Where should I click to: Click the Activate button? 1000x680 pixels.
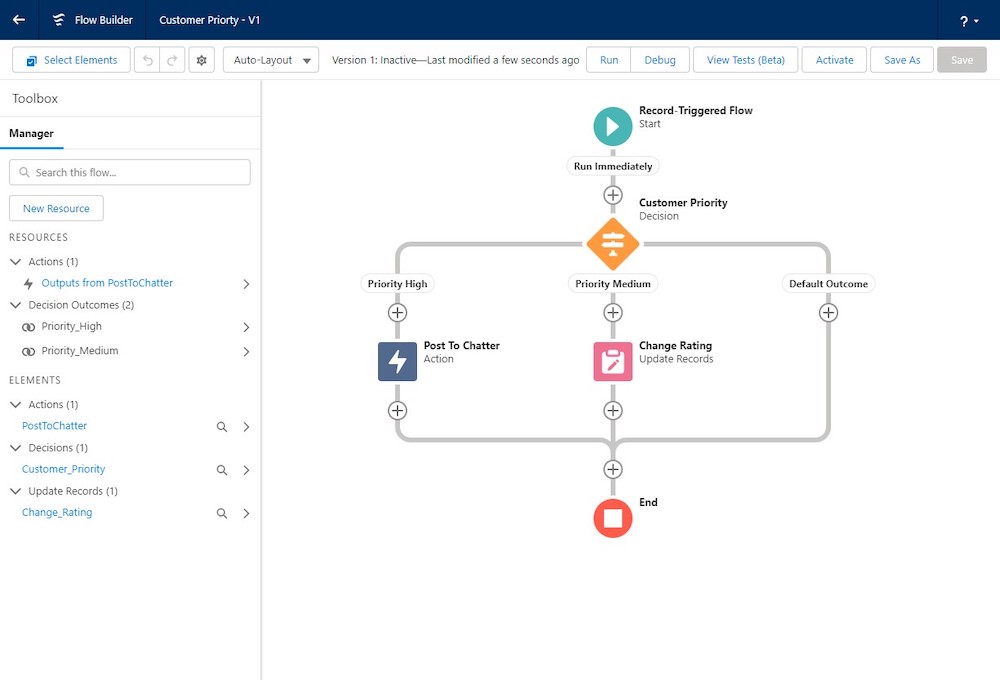(834, 60)
